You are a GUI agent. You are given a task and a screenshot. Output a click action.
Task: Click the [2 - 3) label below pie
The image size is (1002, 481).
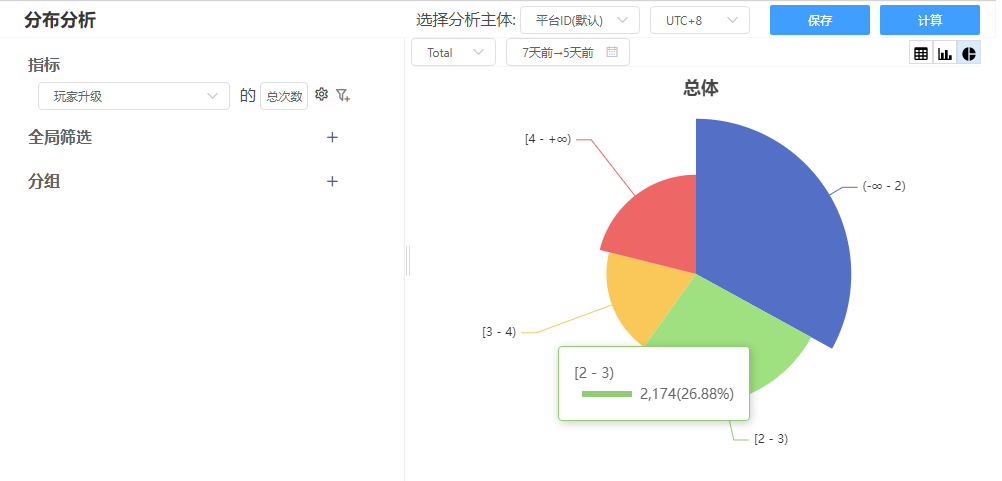tap(771, 439)
